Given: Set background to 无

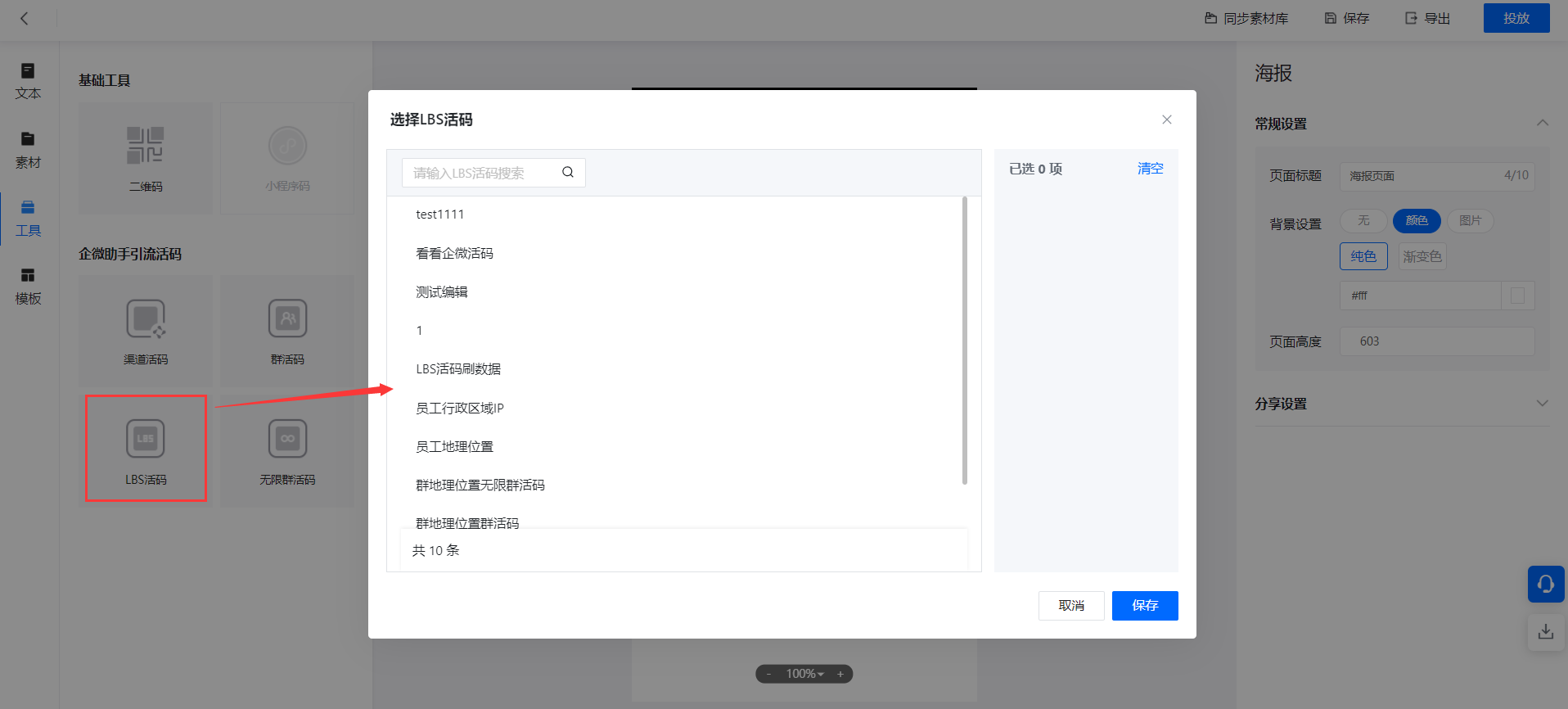Looking at the screenshot, I should (1363, 220).
